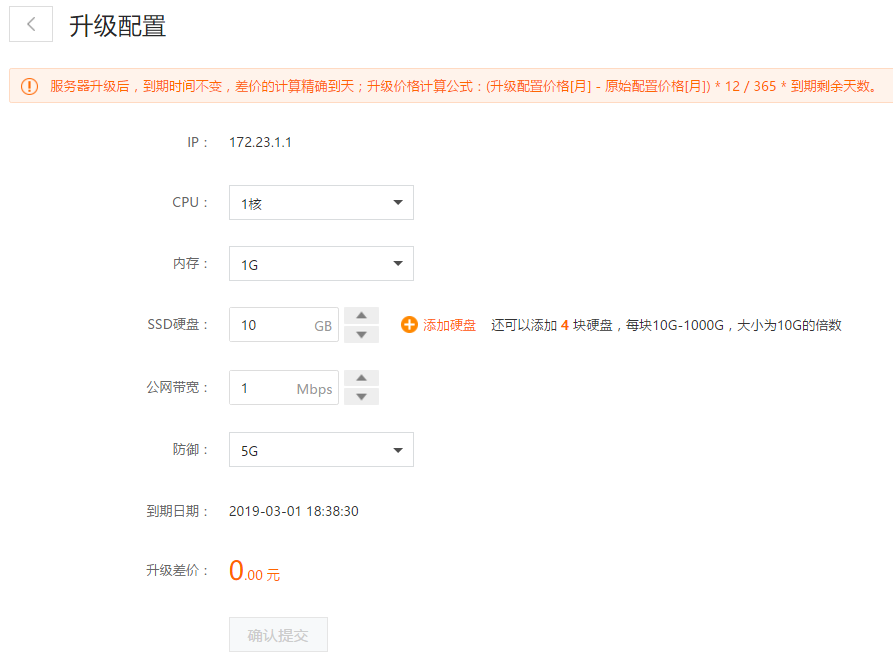Lower 公网带宽 using the down arrow
The width and height of the screenshot is (893, 662).
(361, 396)
